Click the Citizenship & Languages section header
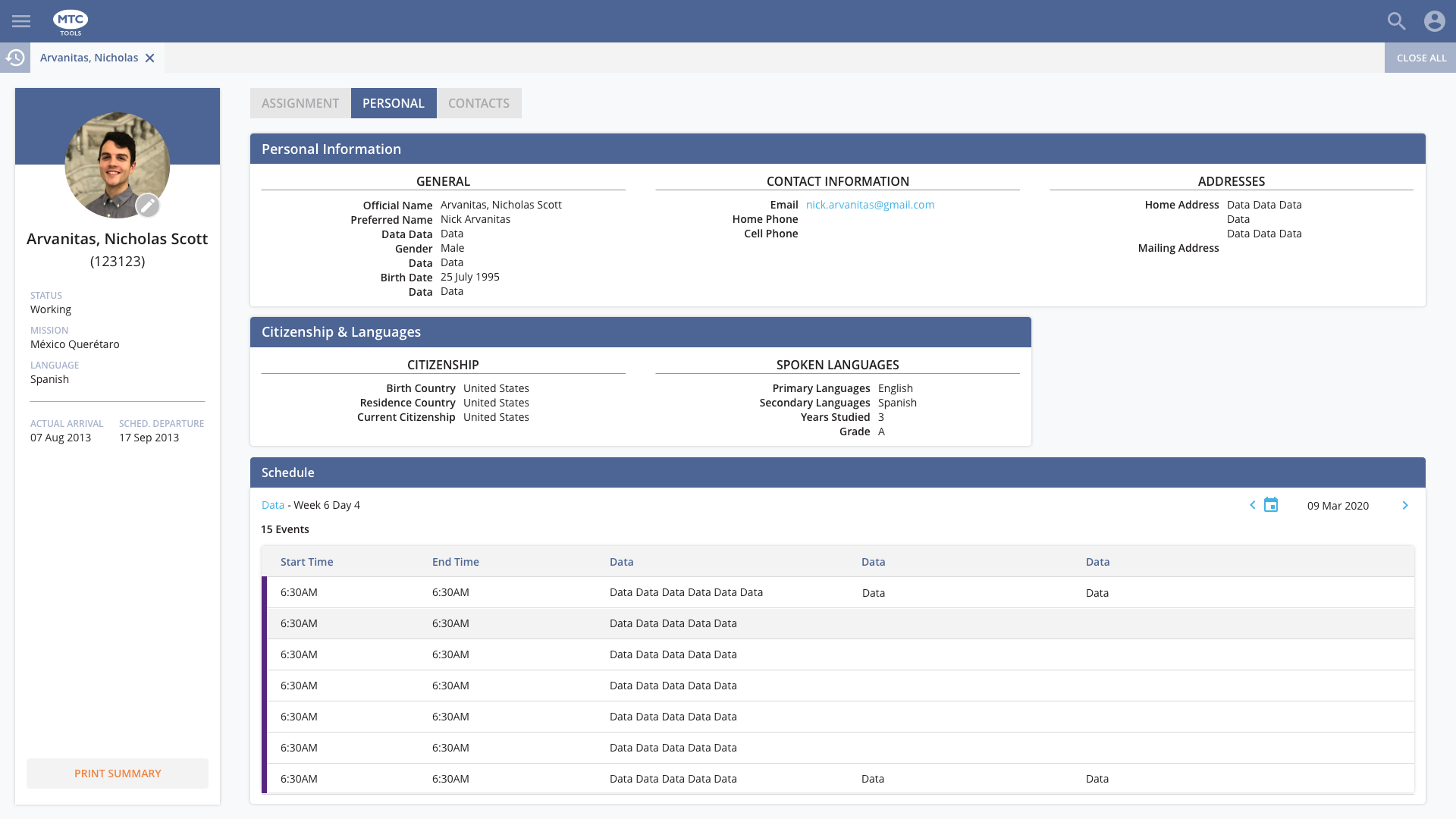 (x=641, y=332)
